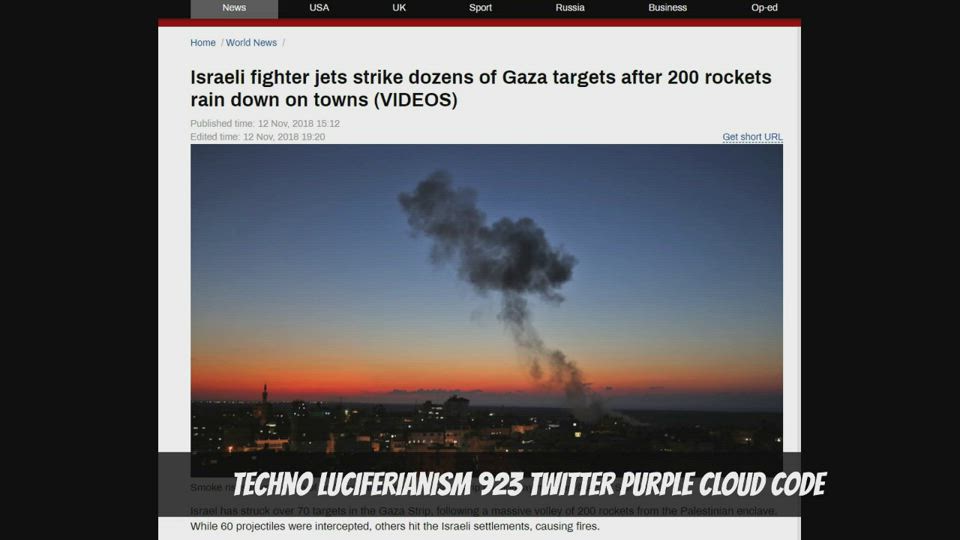960x540 pixels.
Task: Click the Get short URL link
Action: click(x=752, y=137)
